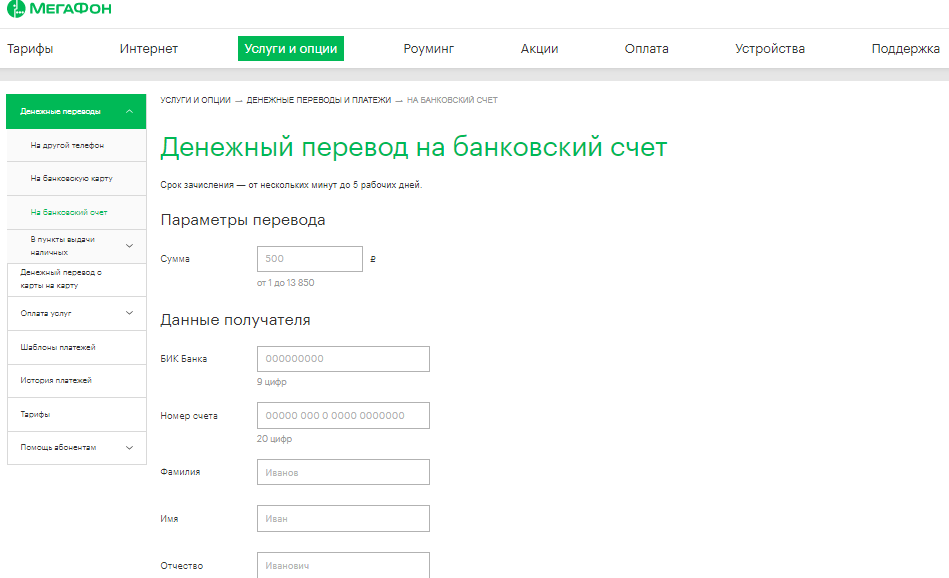Open the Тарифы top menu
The width and height of the screenshot is (949, 578).
pyautogui.click(x=30, y=48)
